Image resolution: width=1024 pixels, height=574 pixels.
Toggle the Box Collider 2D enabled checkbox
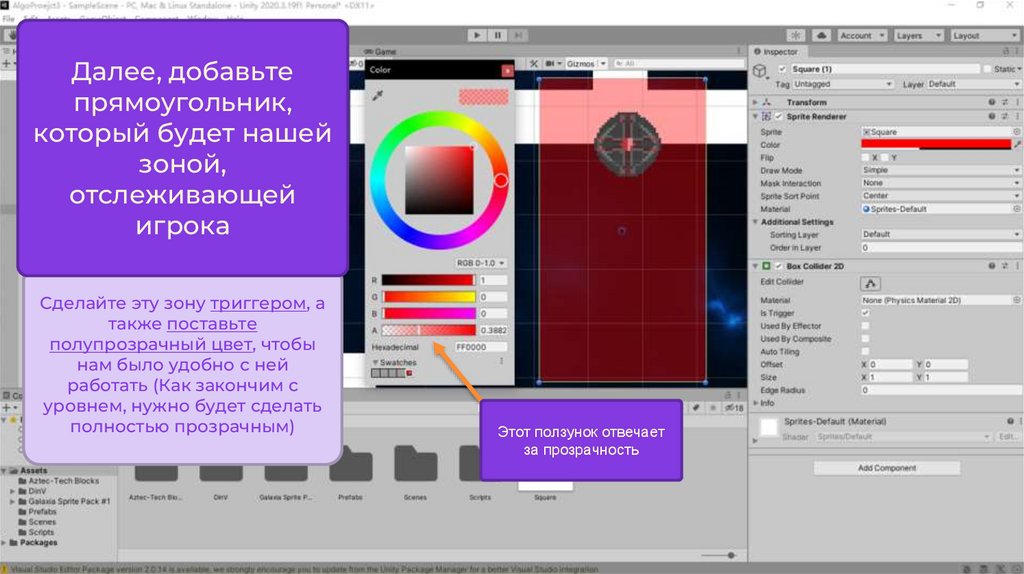click(x=778, y=266)
